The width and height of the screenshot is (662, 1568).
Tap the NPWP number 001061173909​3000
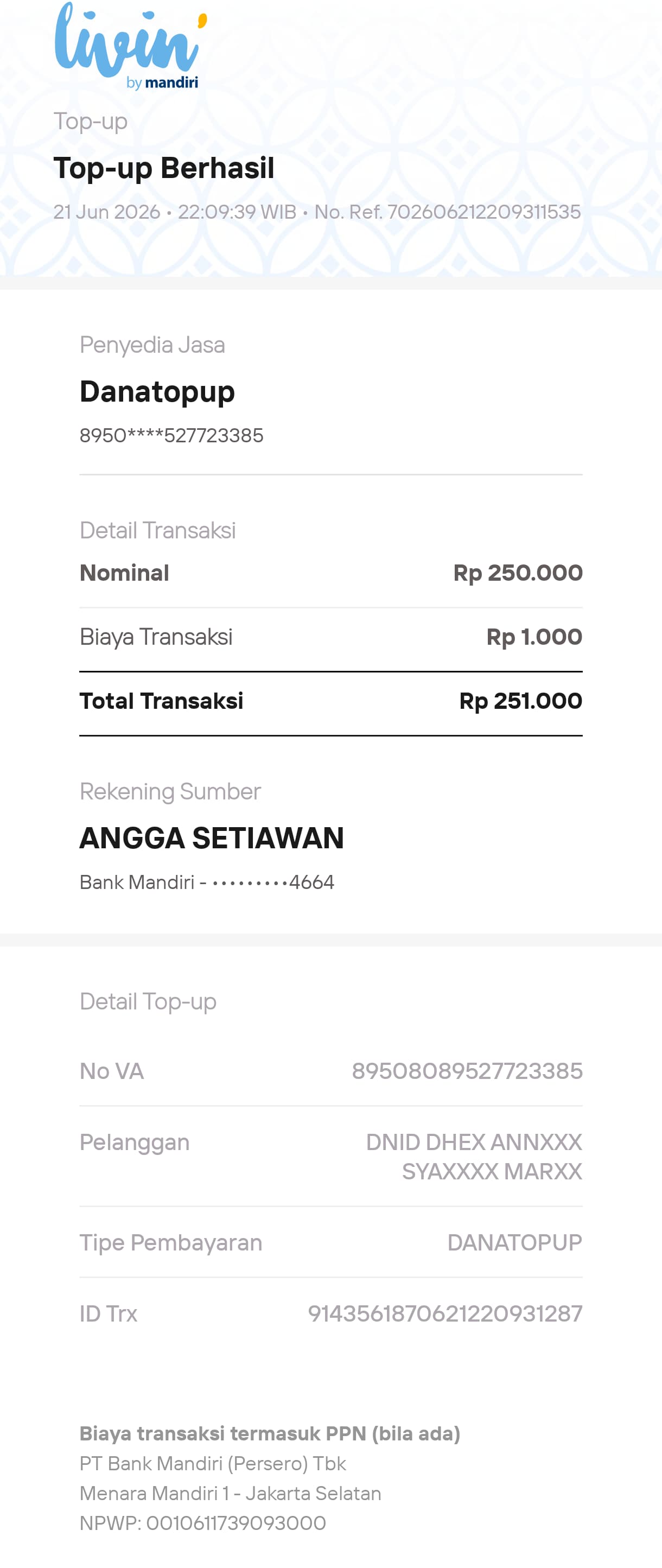(235, 1523)
